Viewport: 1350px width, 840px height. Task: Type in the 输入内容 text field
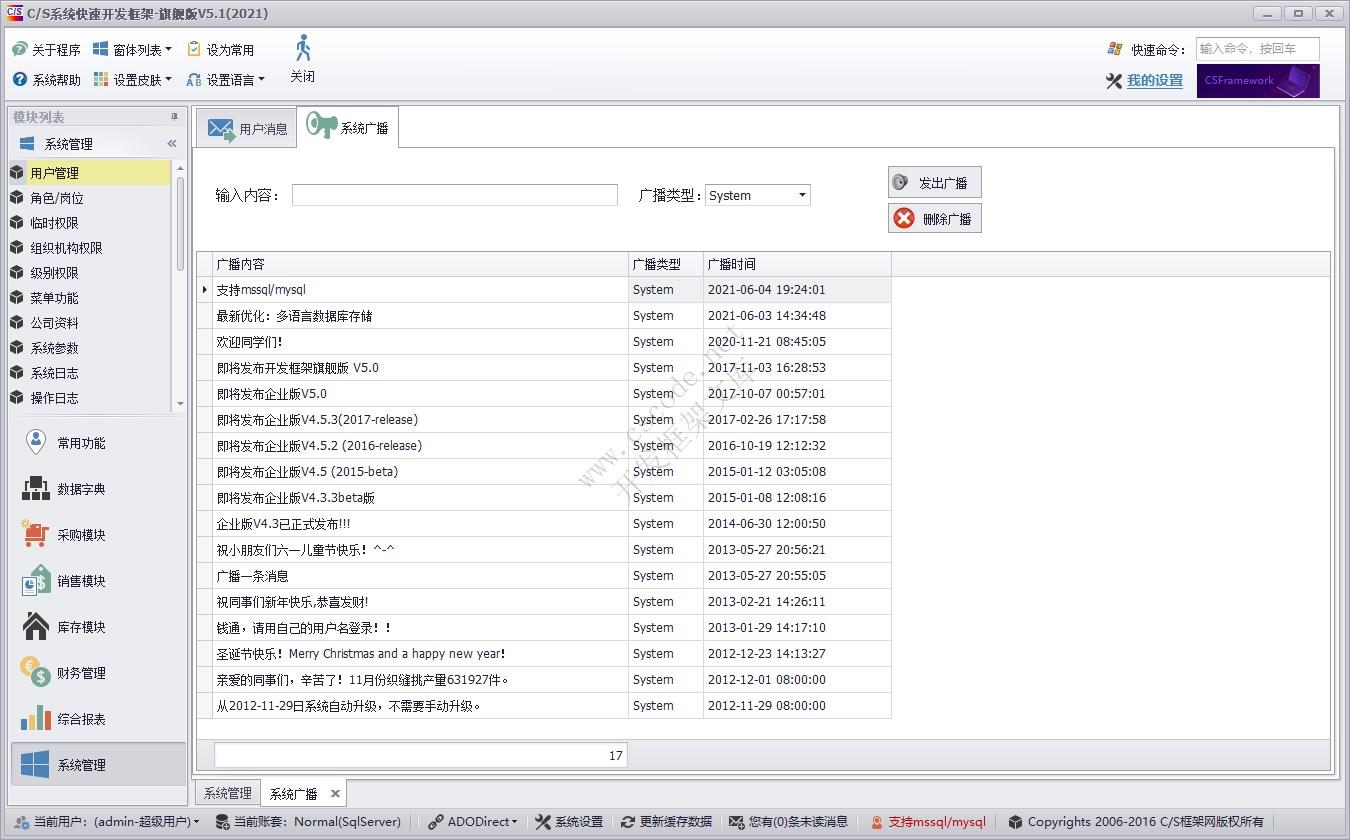[453, 194]
